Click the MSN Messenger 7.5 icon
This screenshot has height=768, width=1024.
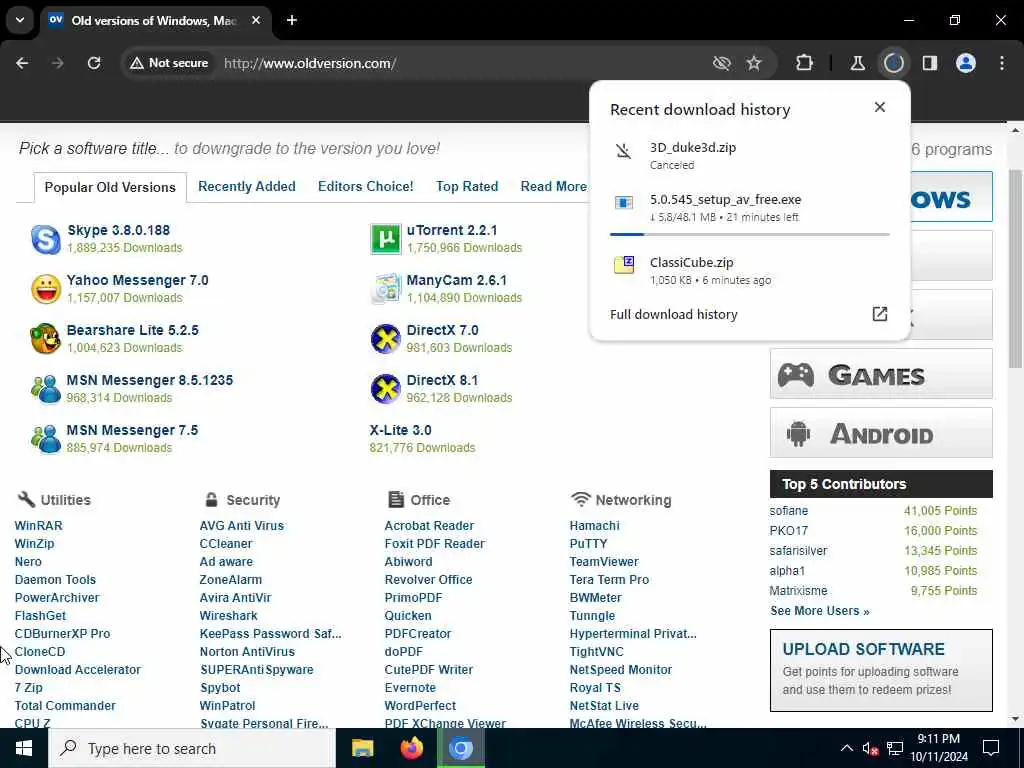46,439
